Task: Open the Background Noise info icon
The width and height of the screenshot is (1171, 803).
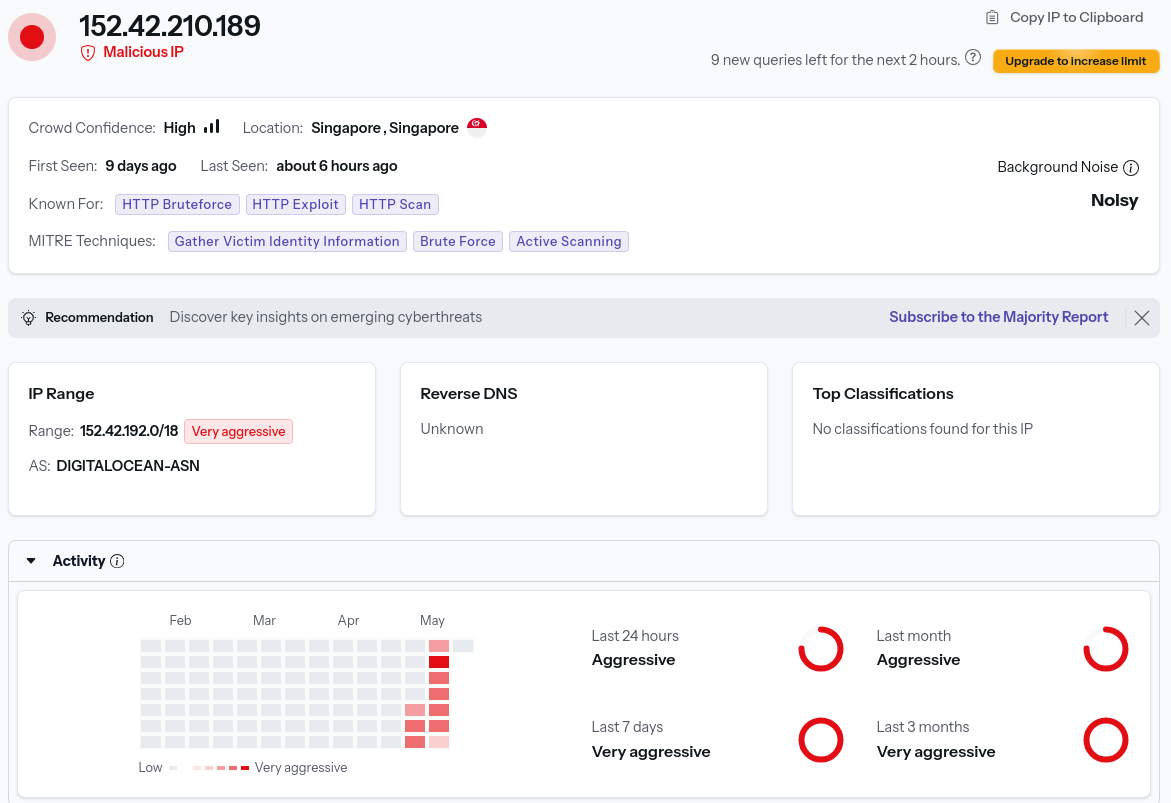Action: (x=1131, y=168)
